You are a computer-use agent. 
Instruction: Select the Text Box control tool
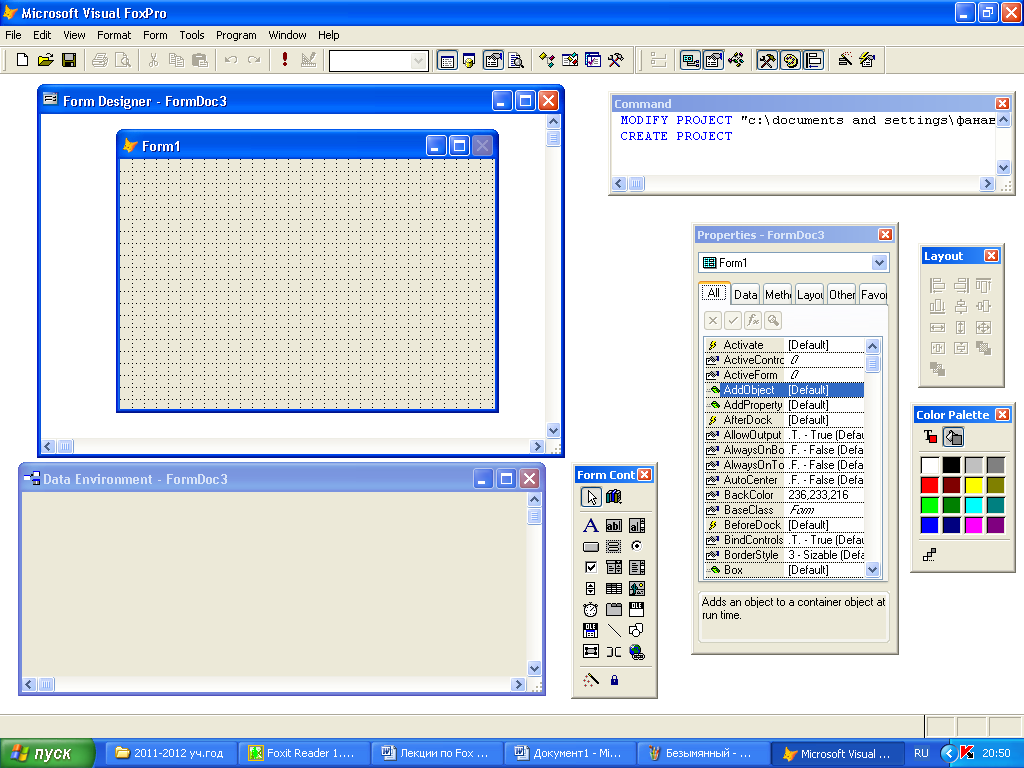pos(614,526)
